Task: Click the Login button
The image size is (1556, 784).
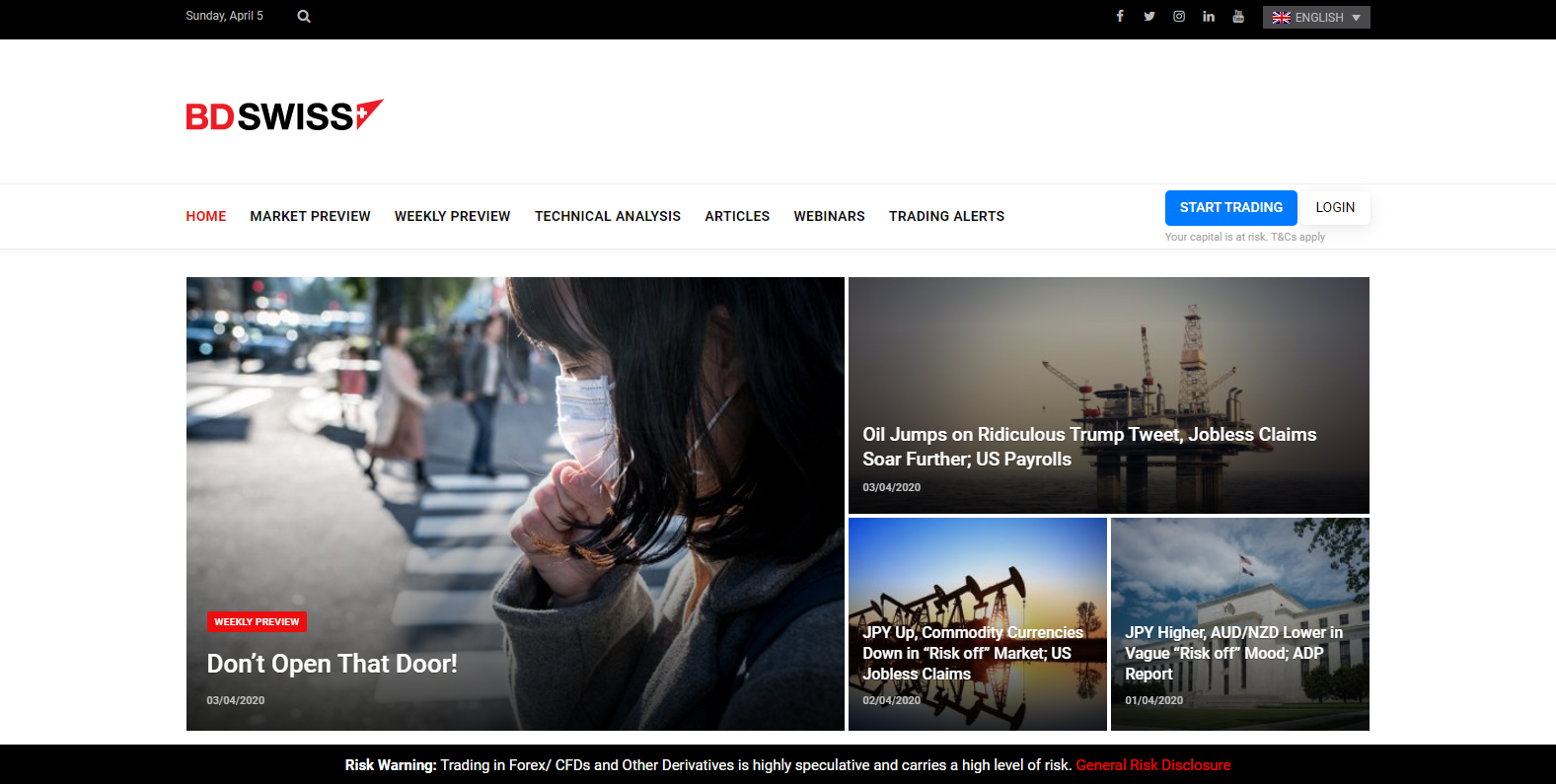Action: [x=1335, y=208]
